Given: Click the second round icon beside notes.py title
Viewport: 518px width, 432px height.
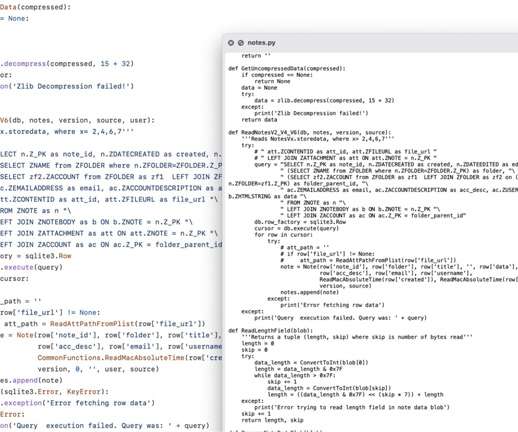Looking at the screenshot, I should pyautogui.click(x=241, y=43).
